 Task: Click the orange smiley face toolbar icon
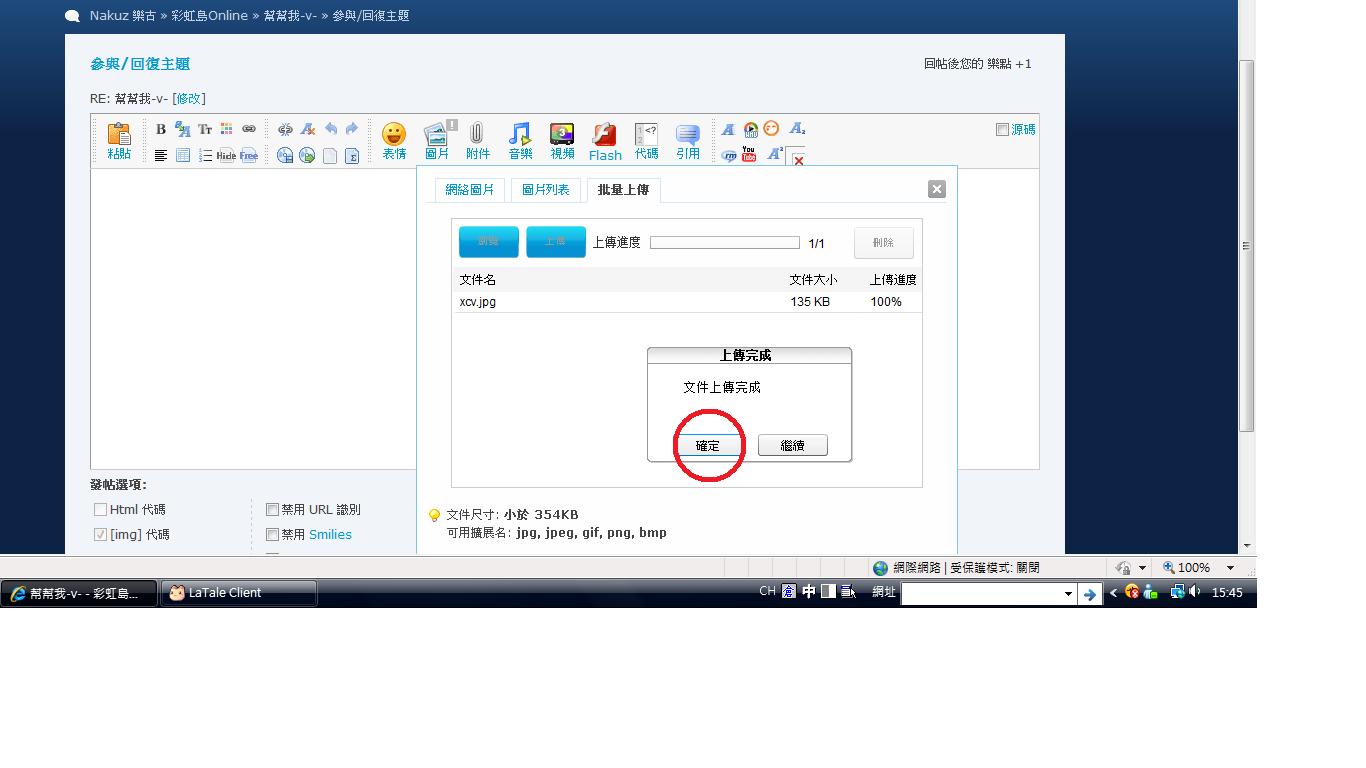click(x=771, y=129)
